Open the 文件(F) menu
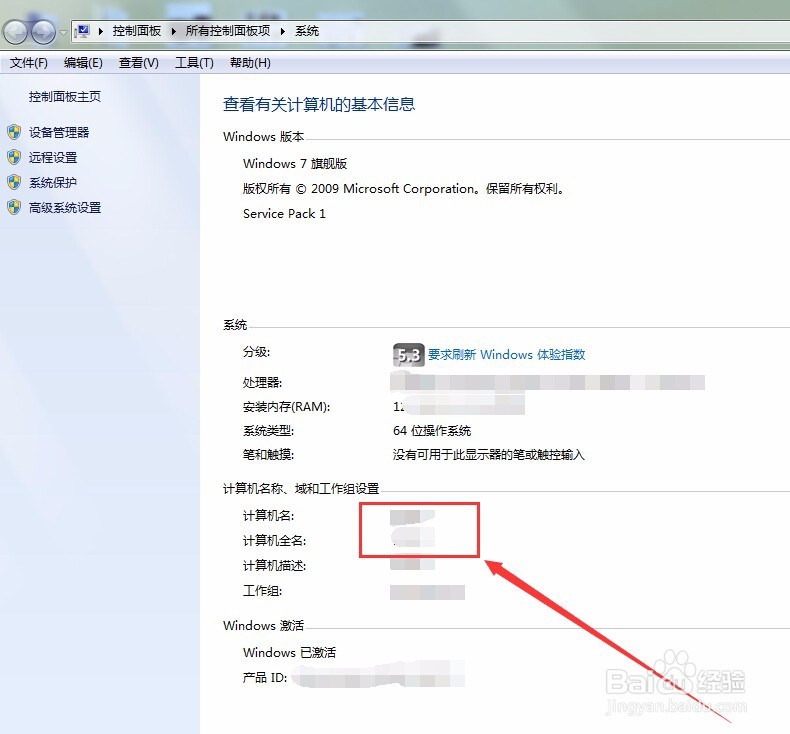This screenshot has height=734, width=790. coord(29,63)
